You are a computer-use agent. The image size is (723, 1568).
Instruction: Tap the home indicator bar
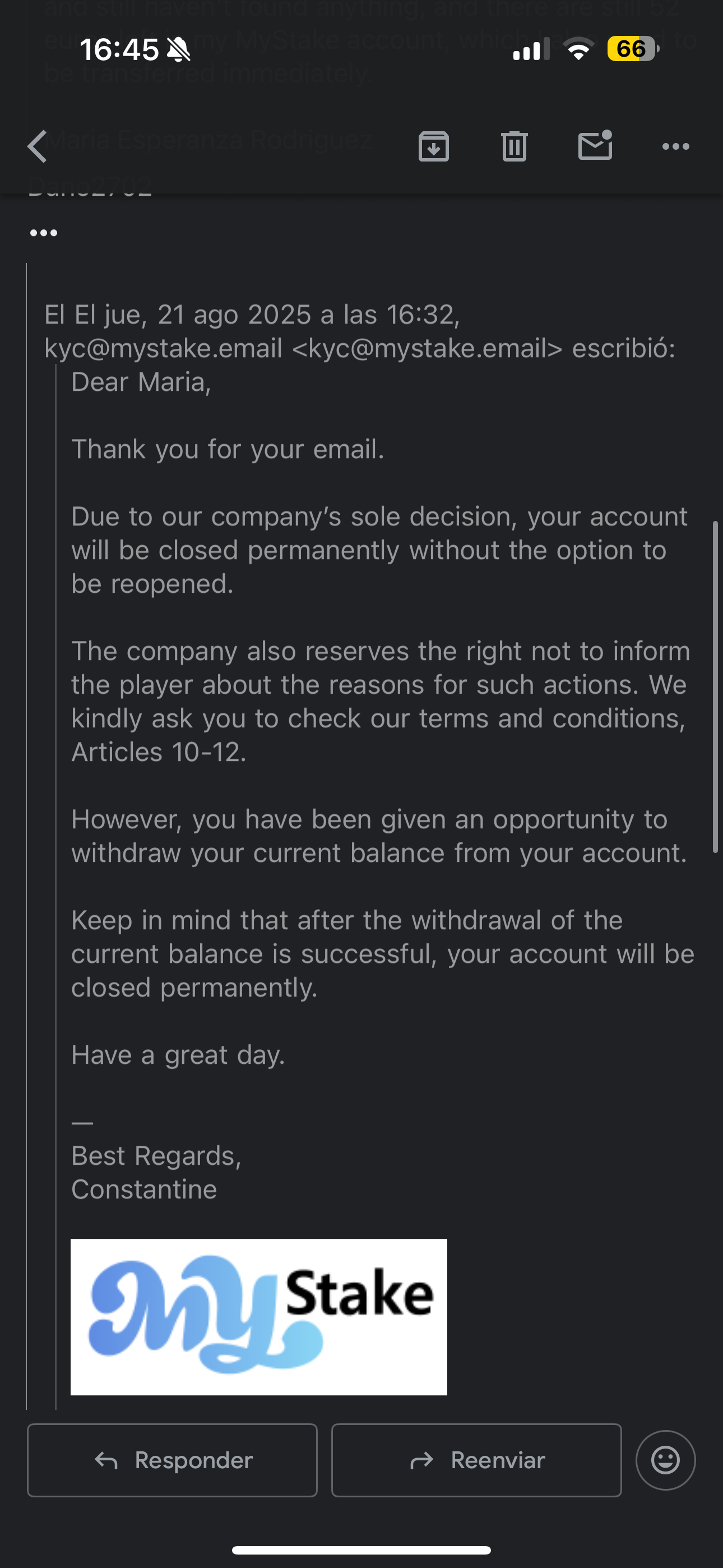click(x=361, y=1549)
